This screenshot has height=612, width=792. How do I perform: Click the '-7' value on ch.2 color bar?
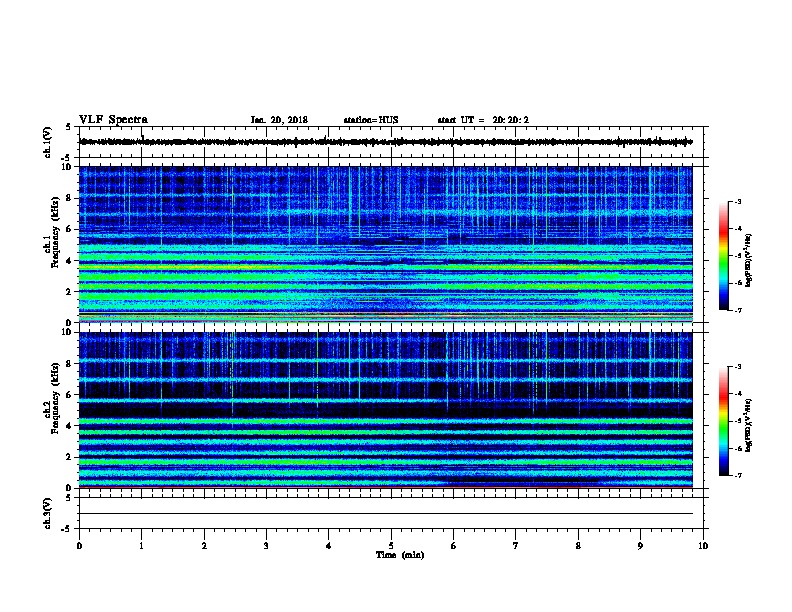(x=737, y=475)
